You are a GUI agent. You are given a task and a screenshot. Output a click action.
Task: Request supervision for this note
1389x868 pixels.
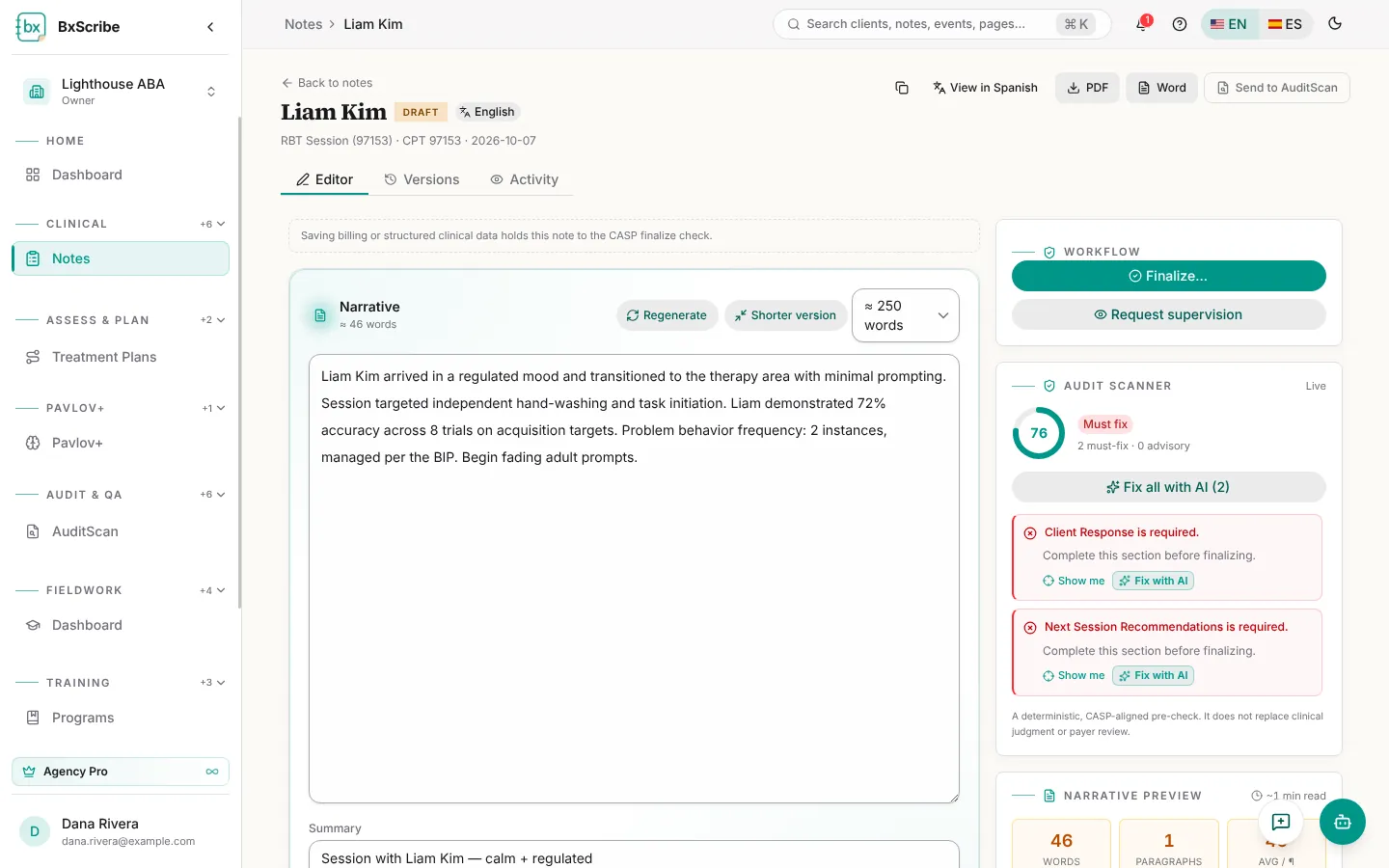[1169, 314]
